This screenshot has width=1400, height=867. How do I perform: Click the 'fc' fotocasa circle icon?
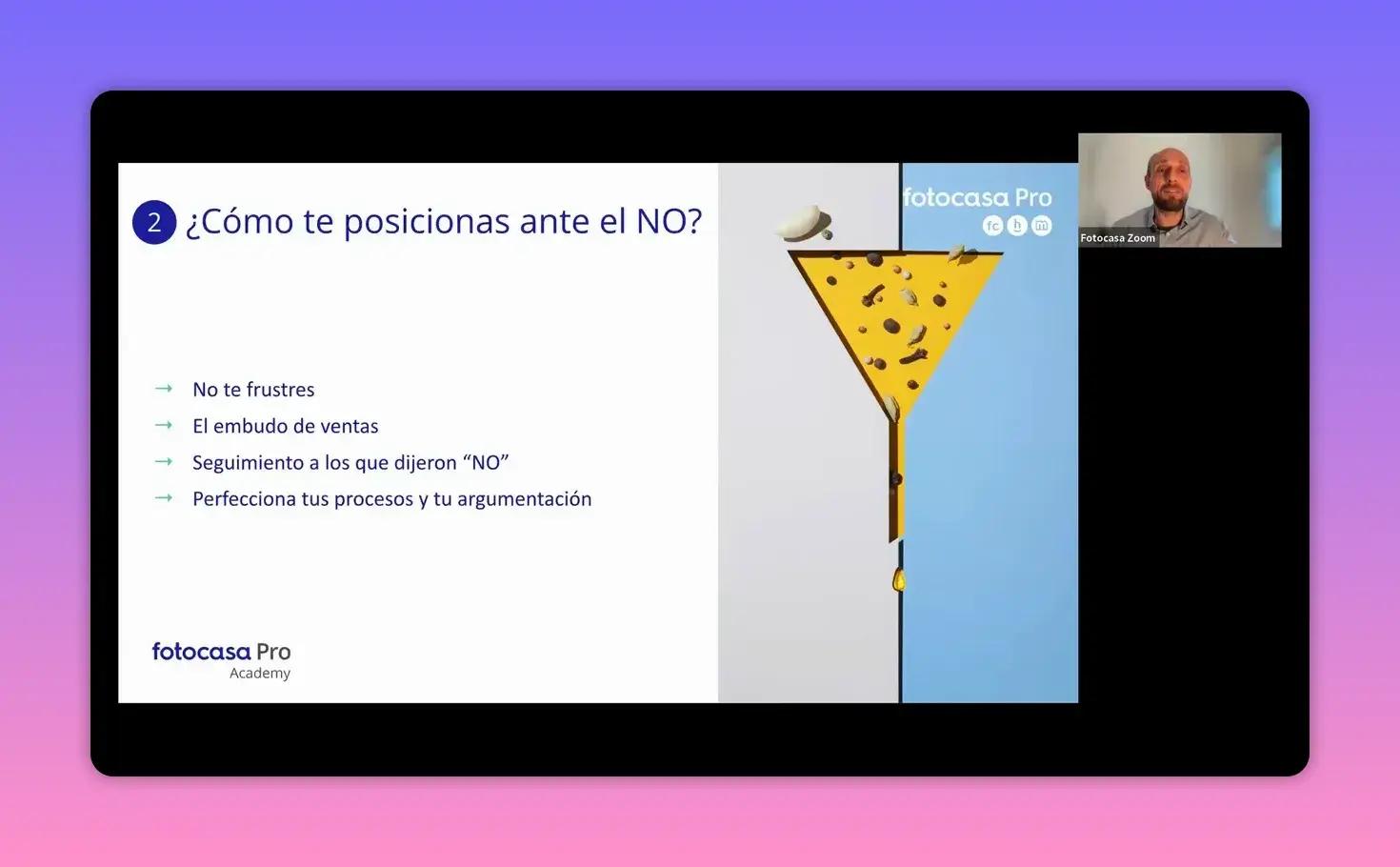991,226
